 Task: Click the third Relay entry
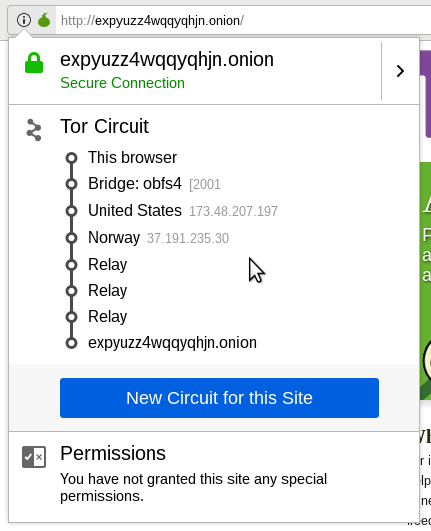click(x=107, y=317)
